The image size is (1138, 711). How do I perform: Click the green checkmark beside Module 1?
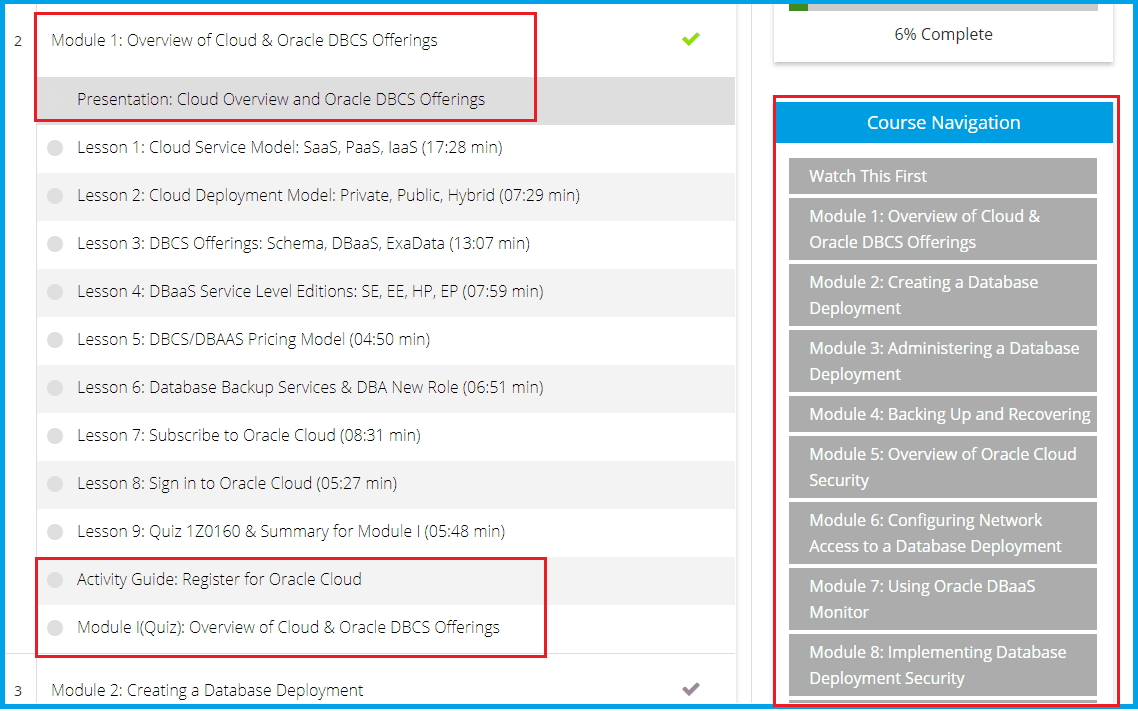click(x=690, y=39)
